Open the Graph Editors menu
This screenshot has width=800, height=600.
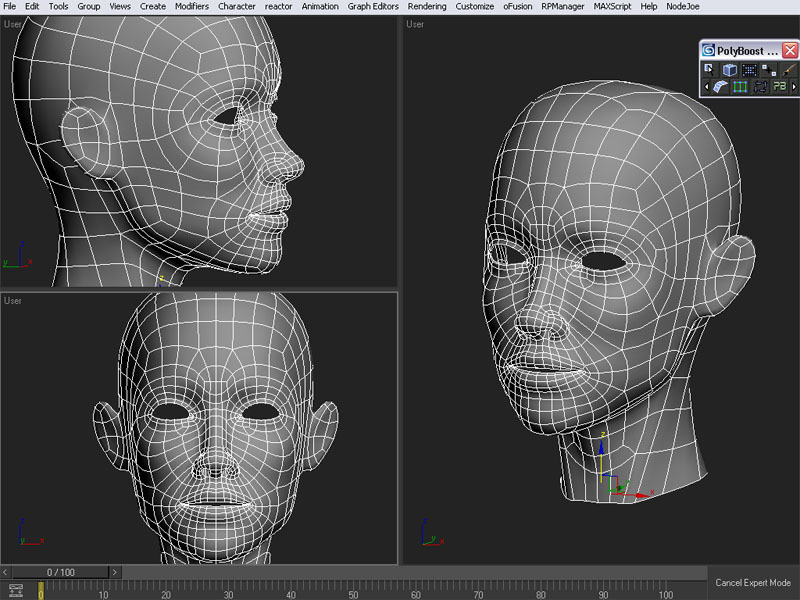[373, 7]
